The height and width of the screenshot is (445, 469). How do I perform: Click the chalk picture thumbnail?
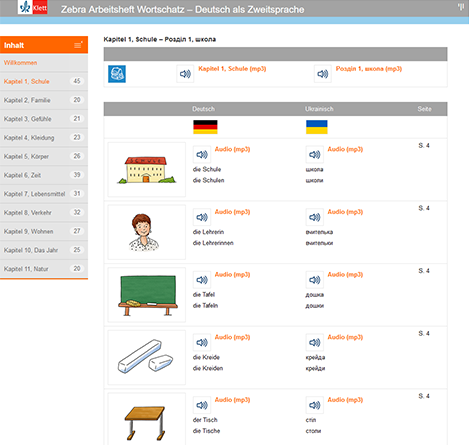click(147, 357)
